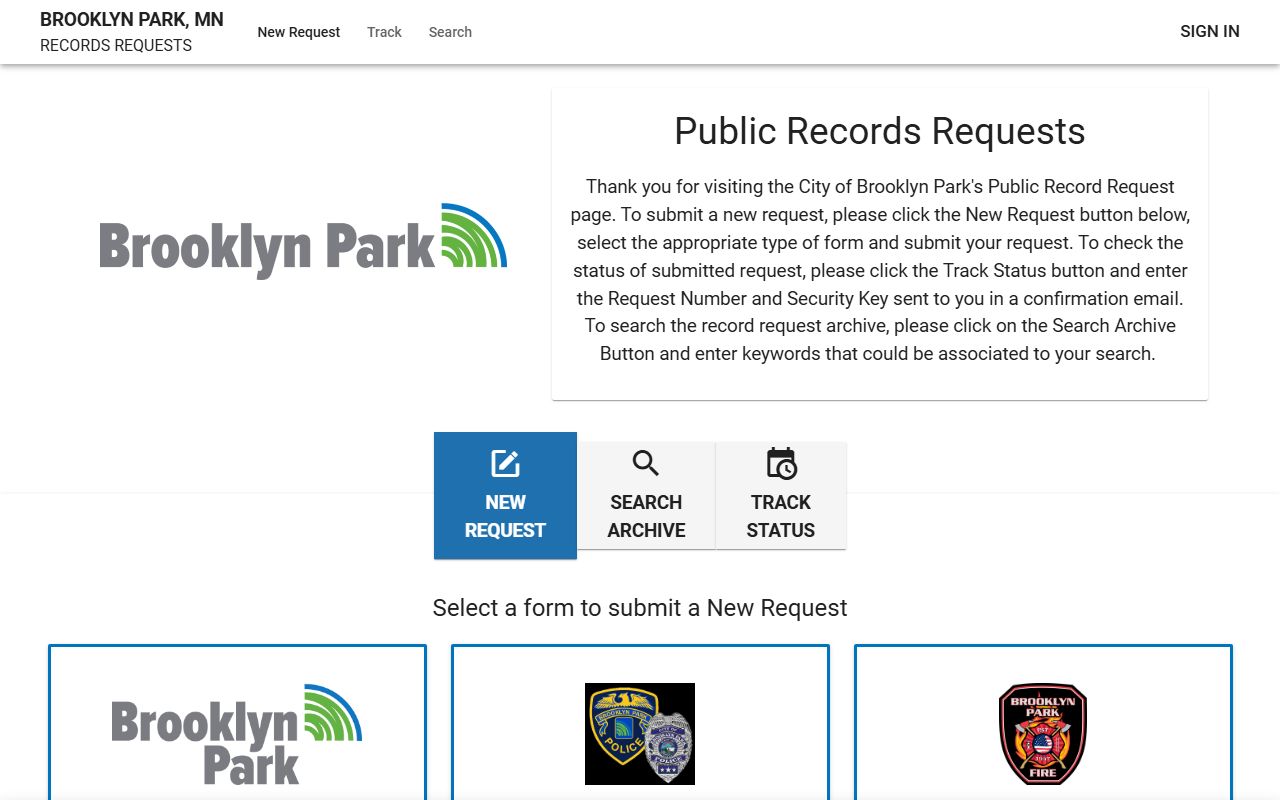Click the RECORDS REQUESTS subtitle in header
The height and width of the screenshot is (800, 1280).
coord(116,46)
